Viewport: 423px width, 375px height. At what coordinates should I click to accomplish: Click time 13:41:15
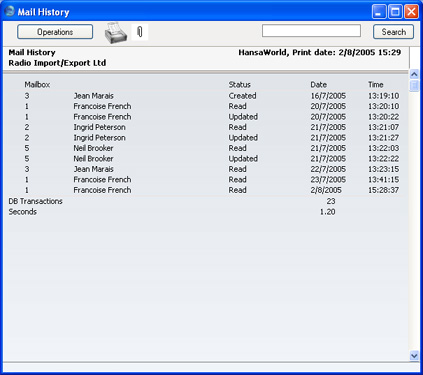(x=383, y=180)
